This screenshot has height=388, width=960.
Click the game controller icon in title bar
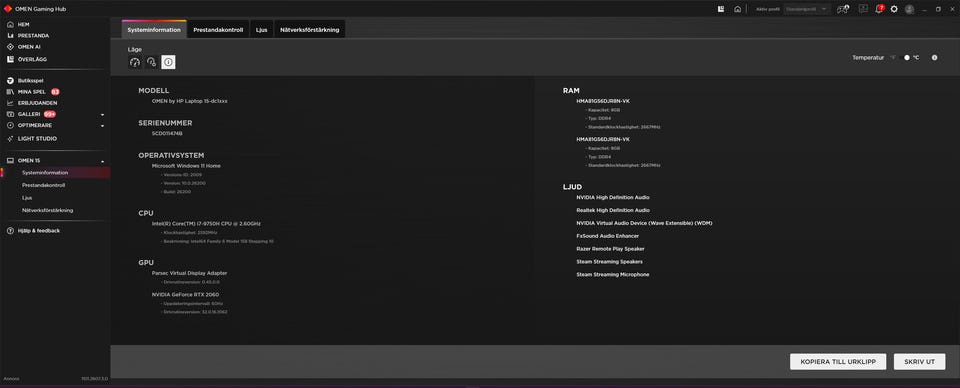click(x=842, y=9)
